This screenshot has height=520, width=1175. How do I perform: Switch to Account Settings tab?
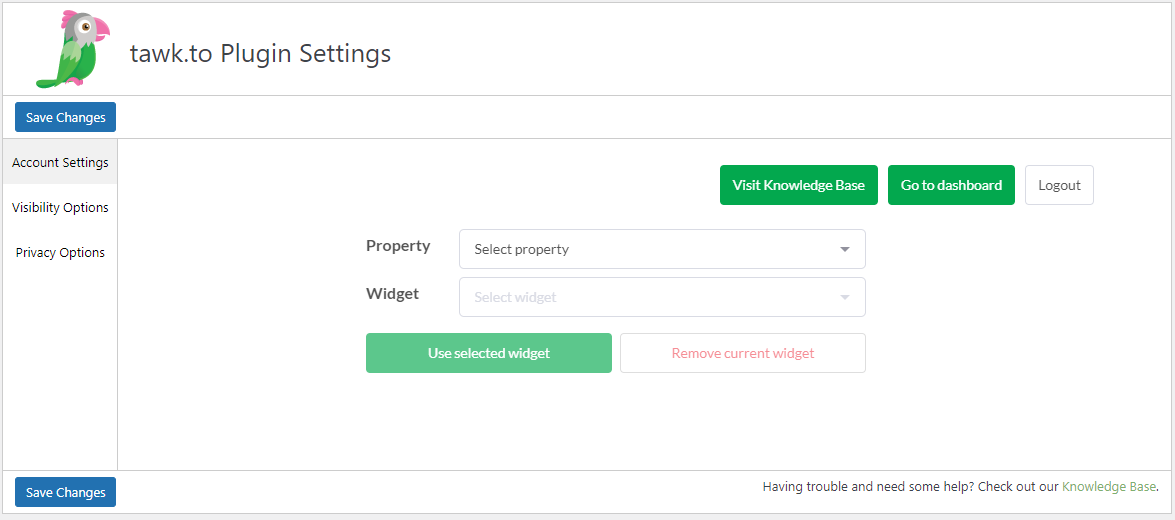[60, 162]
